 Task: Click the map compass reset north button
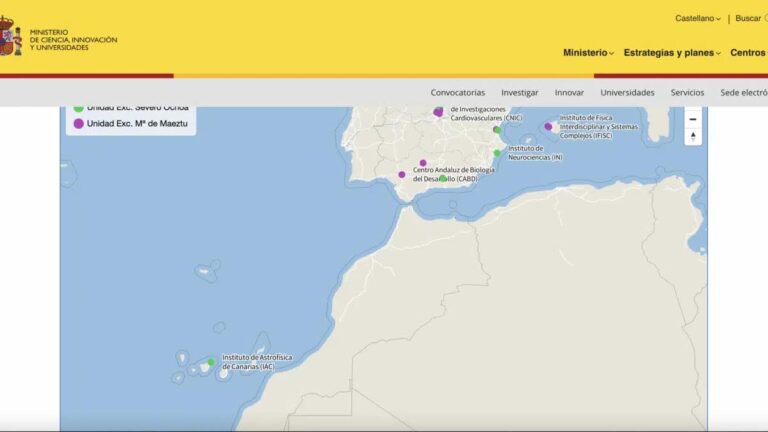coord(693,137)
